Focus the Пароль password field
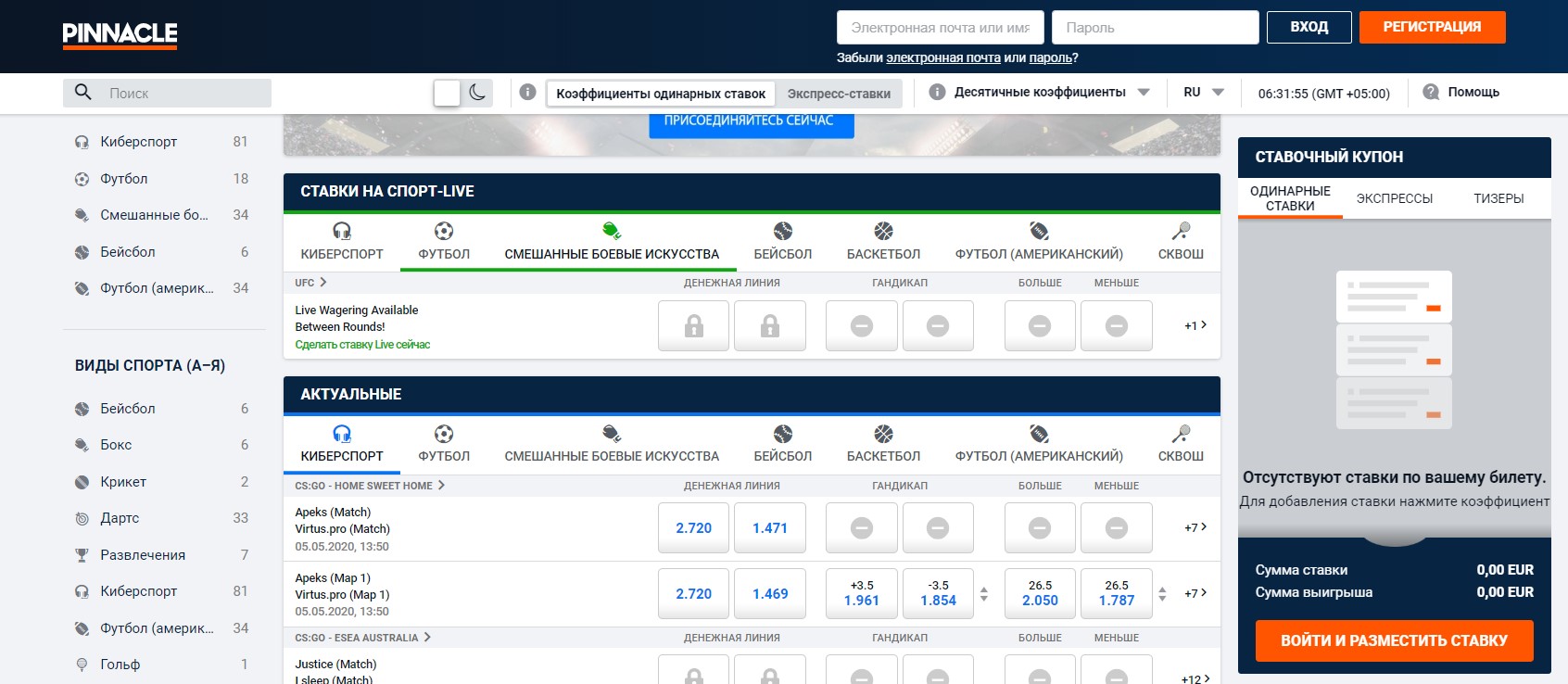1568x684 pixels. (x=1155, y=28)
